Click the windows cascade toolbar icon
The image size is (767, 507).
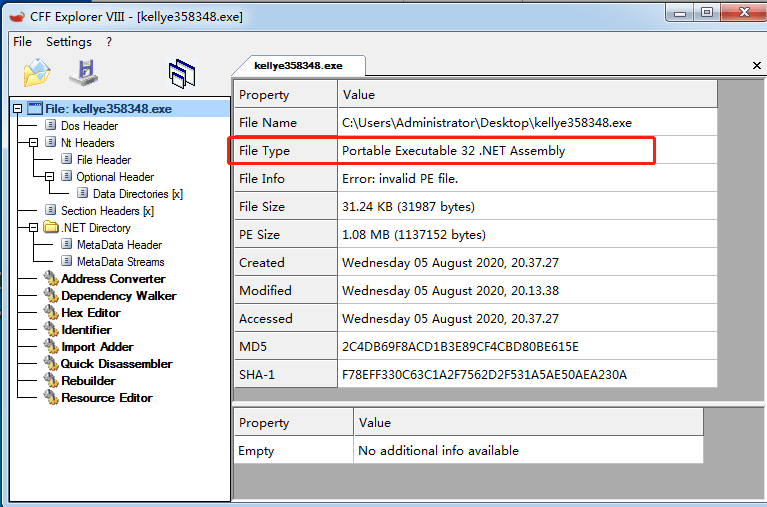(x=182, y=74)
